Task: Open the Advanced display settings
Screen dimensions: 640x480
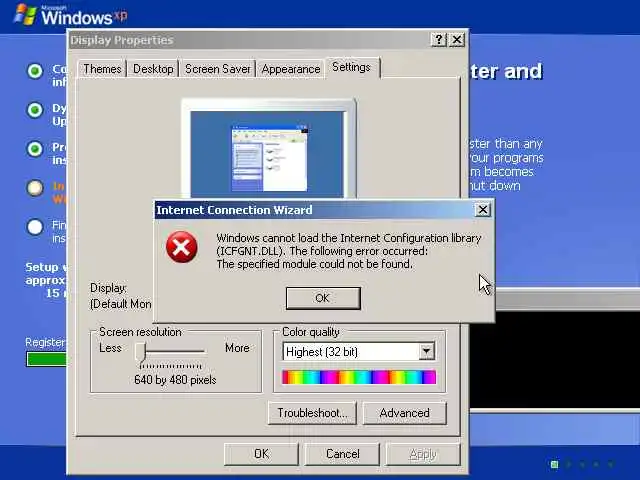Action: pyautogui.click(x=404, y=413)
